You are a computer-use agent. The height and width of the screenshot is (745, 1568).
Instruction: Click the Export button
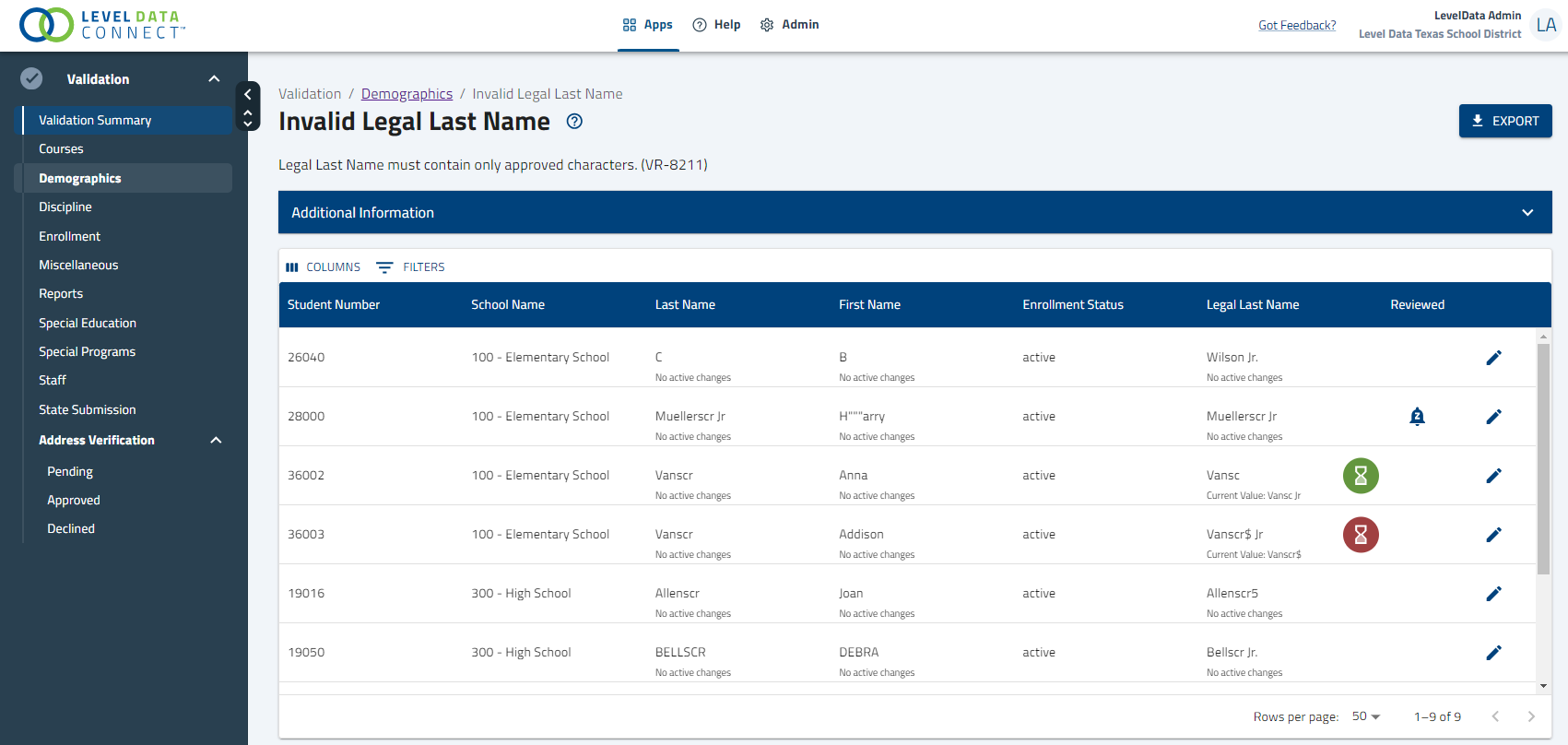click(1505, 121)
